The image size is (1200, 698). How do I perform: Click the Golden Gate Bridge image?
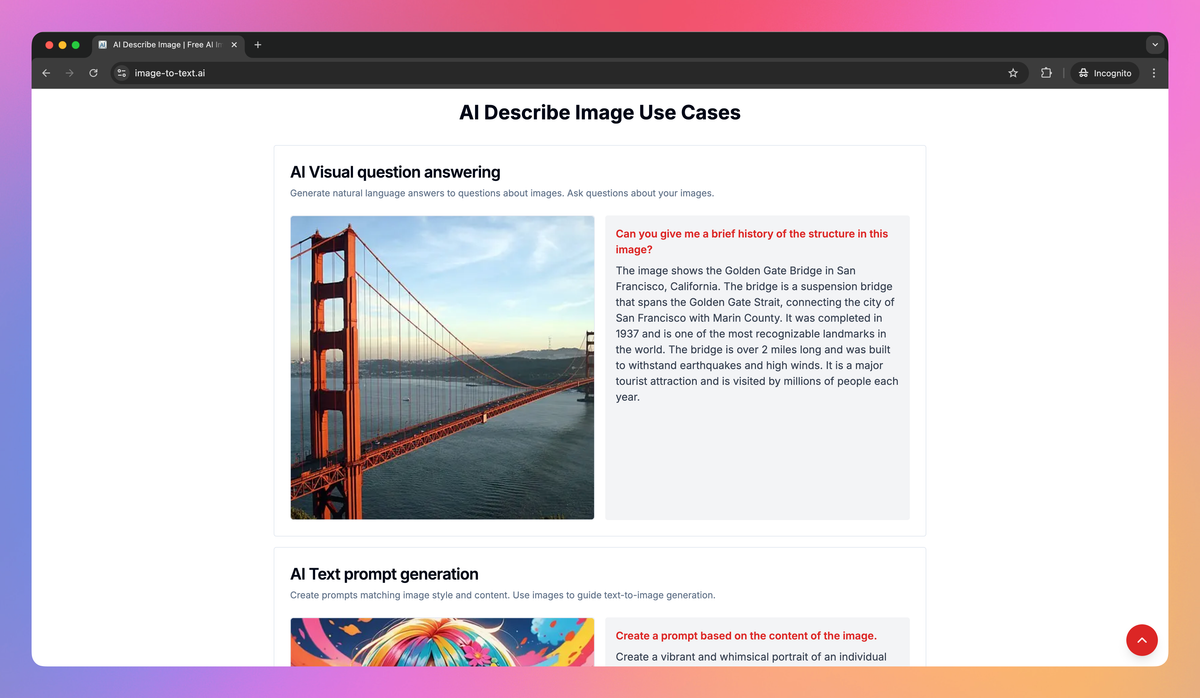[442, 368]
